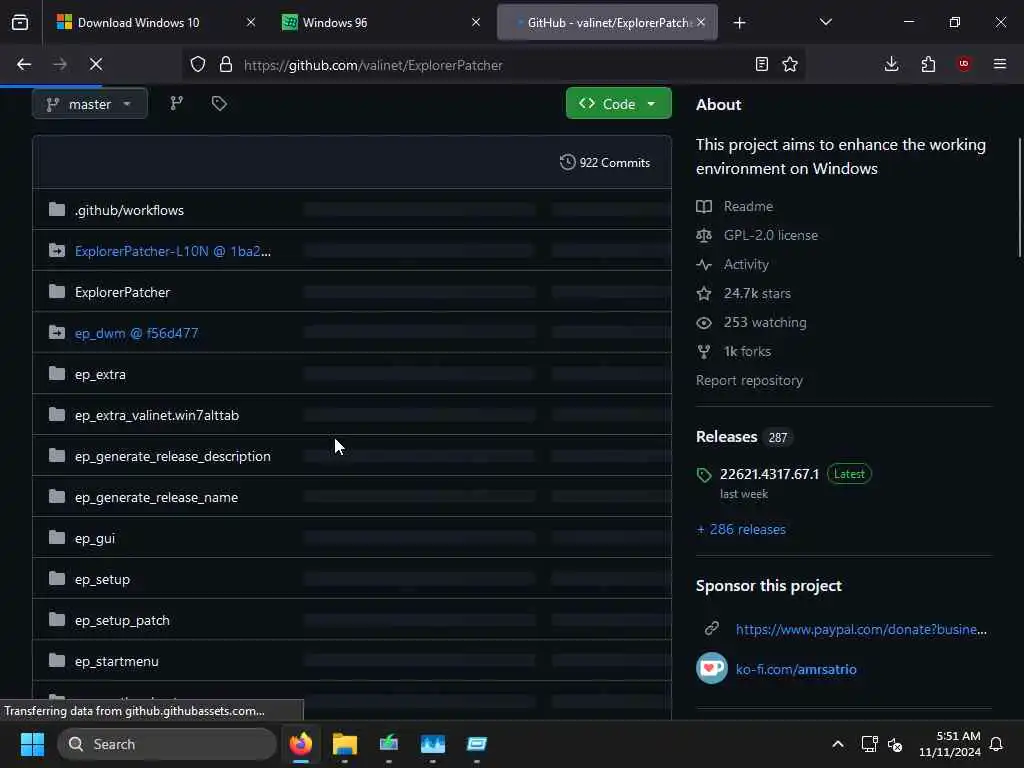
Task: Expand the list all tabs chevron
Action: click(825, 23)
